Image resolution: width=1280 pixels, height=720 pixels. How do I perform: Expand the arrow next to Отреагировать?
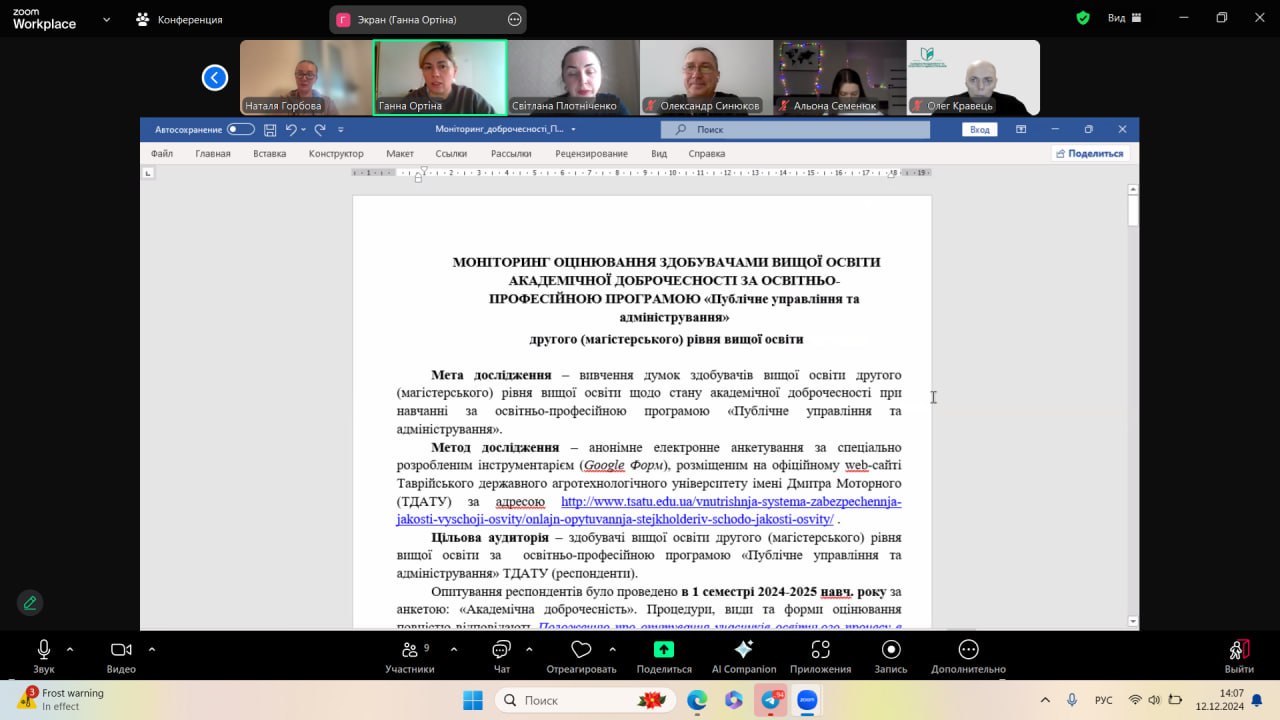click(612, 649)
